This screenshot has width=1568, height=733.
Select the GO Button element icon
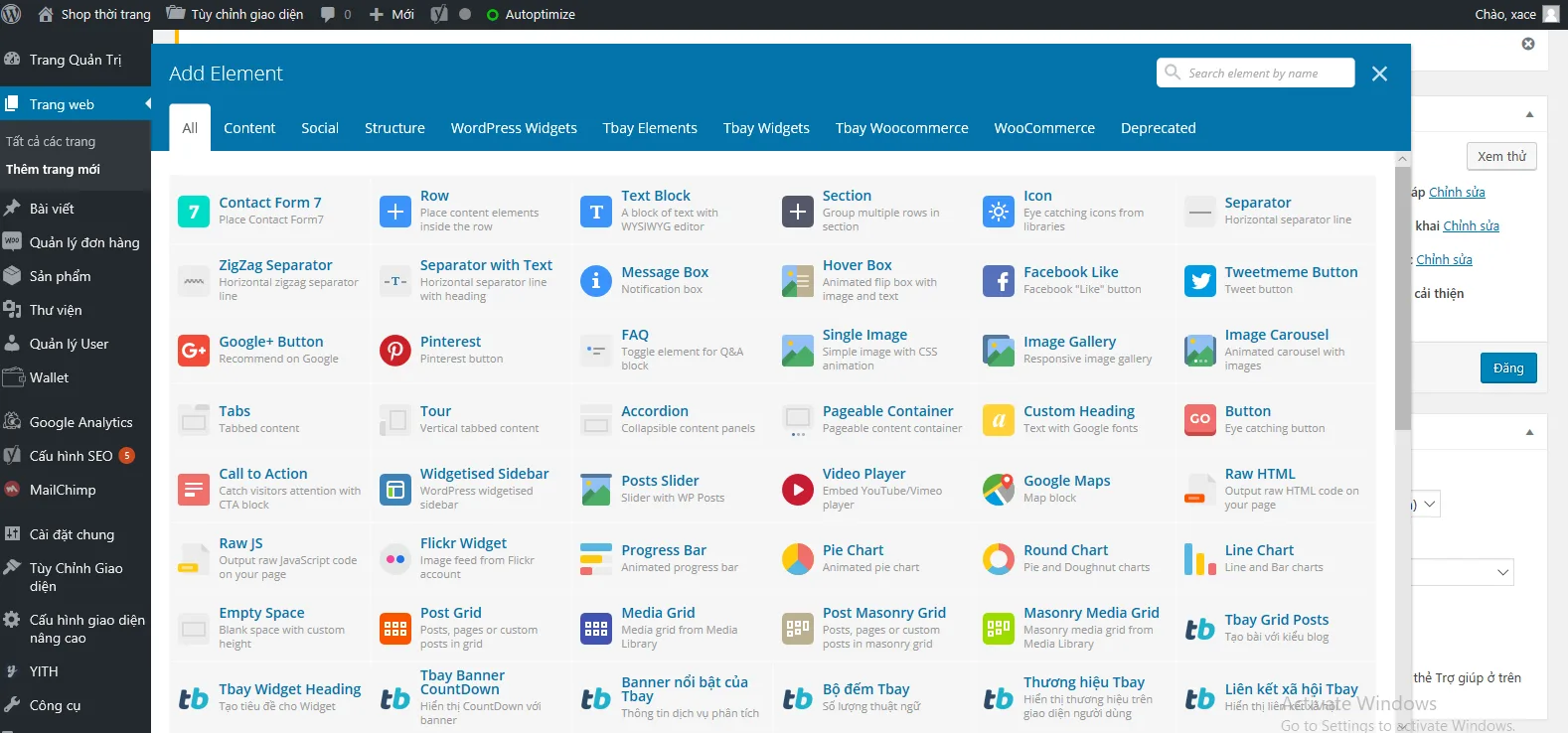[1200, 420]
